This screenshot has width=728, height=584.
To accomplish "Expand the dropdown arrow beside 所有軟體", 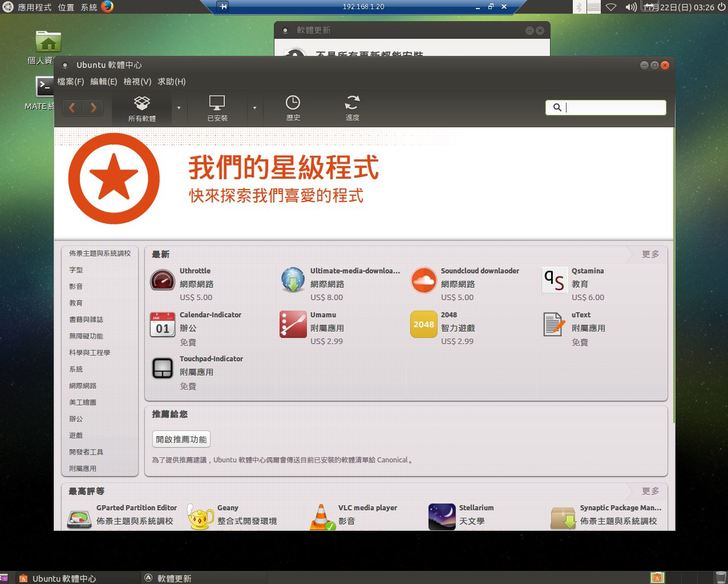I will tap(179, 108).
